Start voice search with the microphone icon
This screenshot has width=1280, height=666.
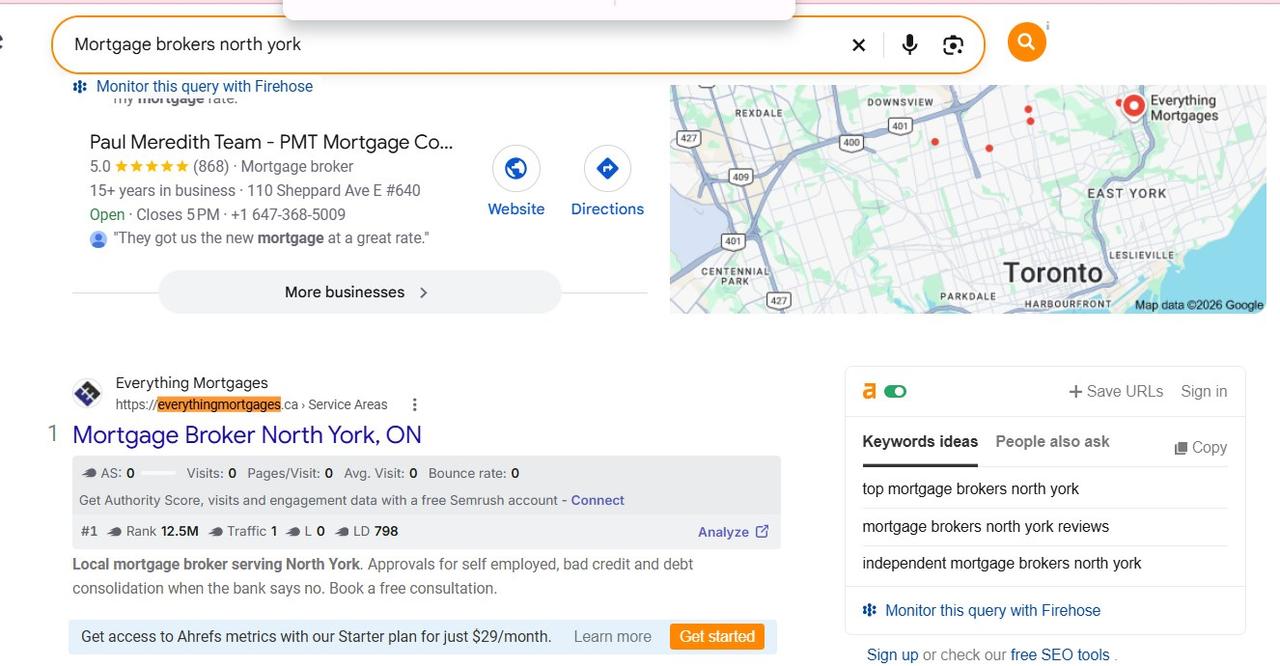pyautogui.click(x=909, y=45)
